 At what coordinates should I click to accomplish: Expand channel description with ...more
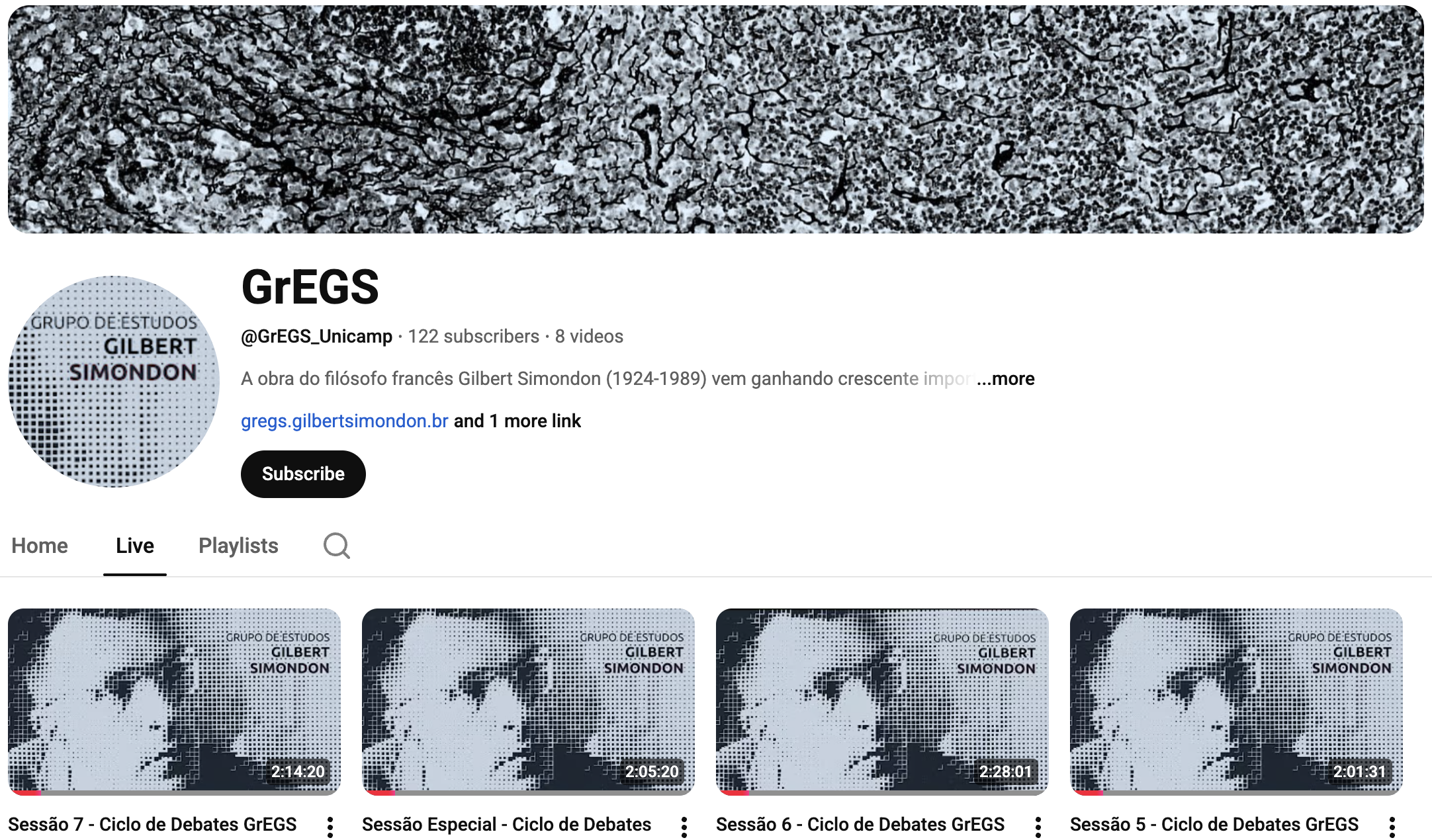pyautogui.click(x=1006, y=379)
